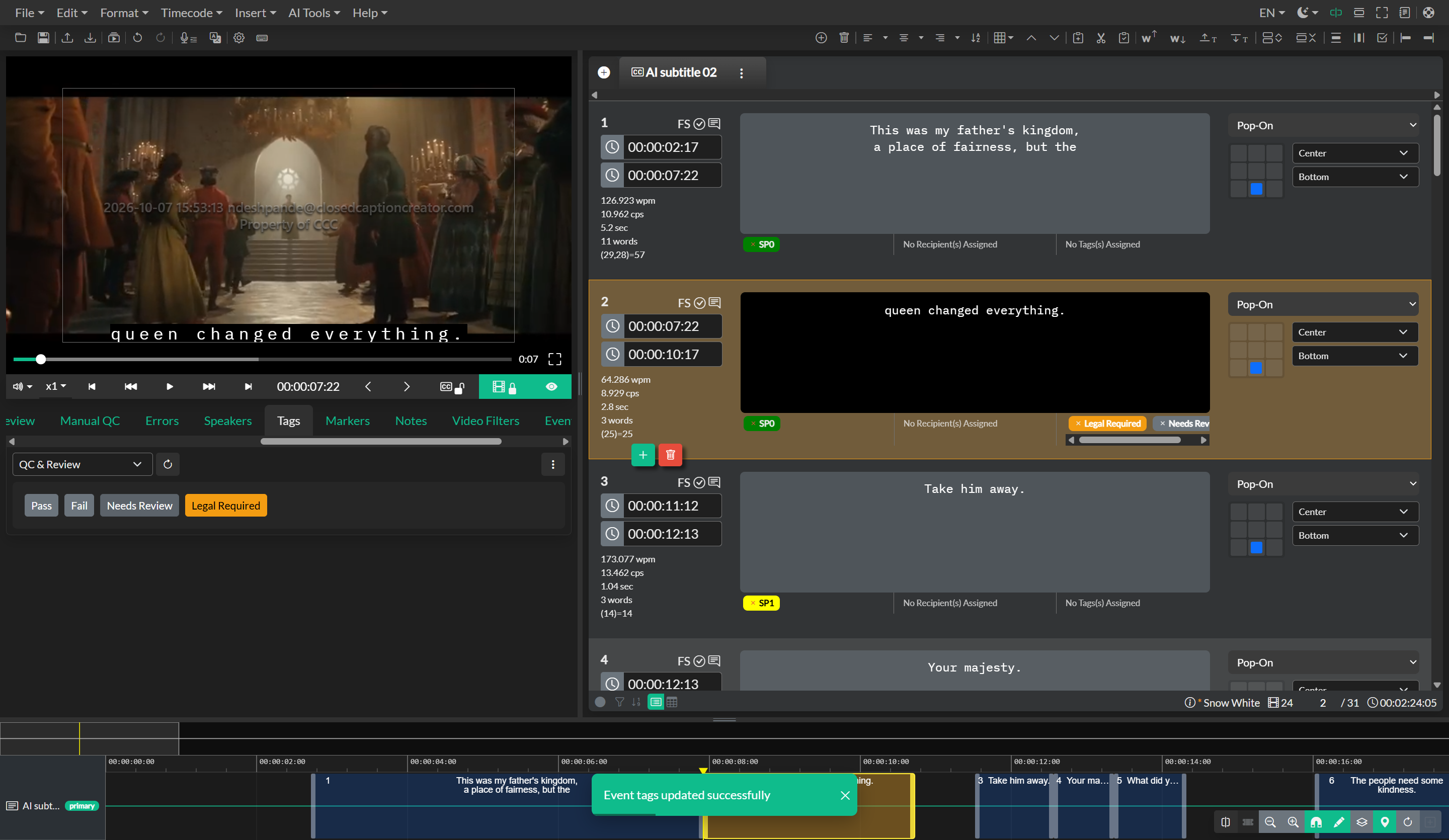Apply the Pass tag
Viewport: 1449px width, 840px height.
(41, 506)
